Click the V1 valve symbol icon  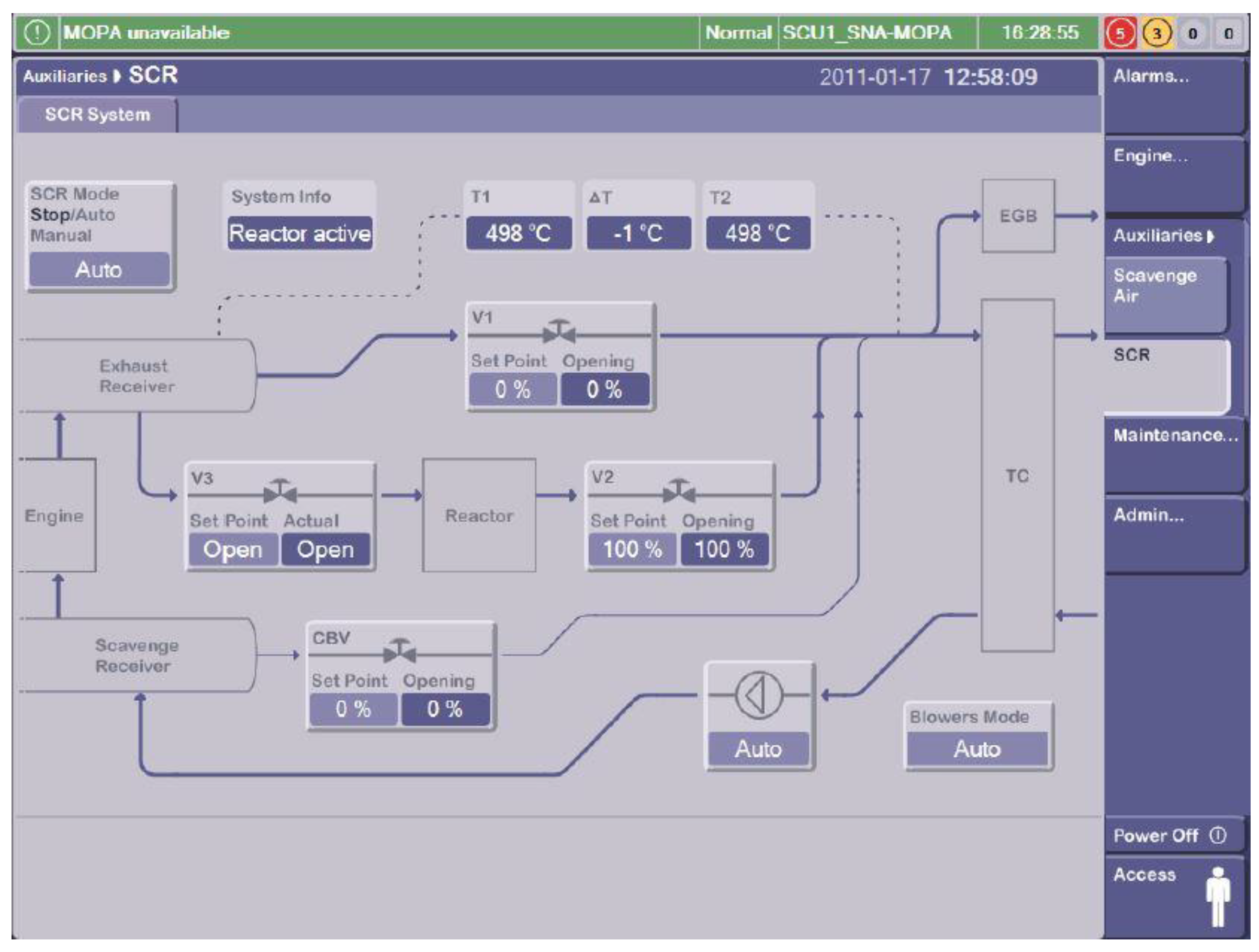(x=559, y=331)
